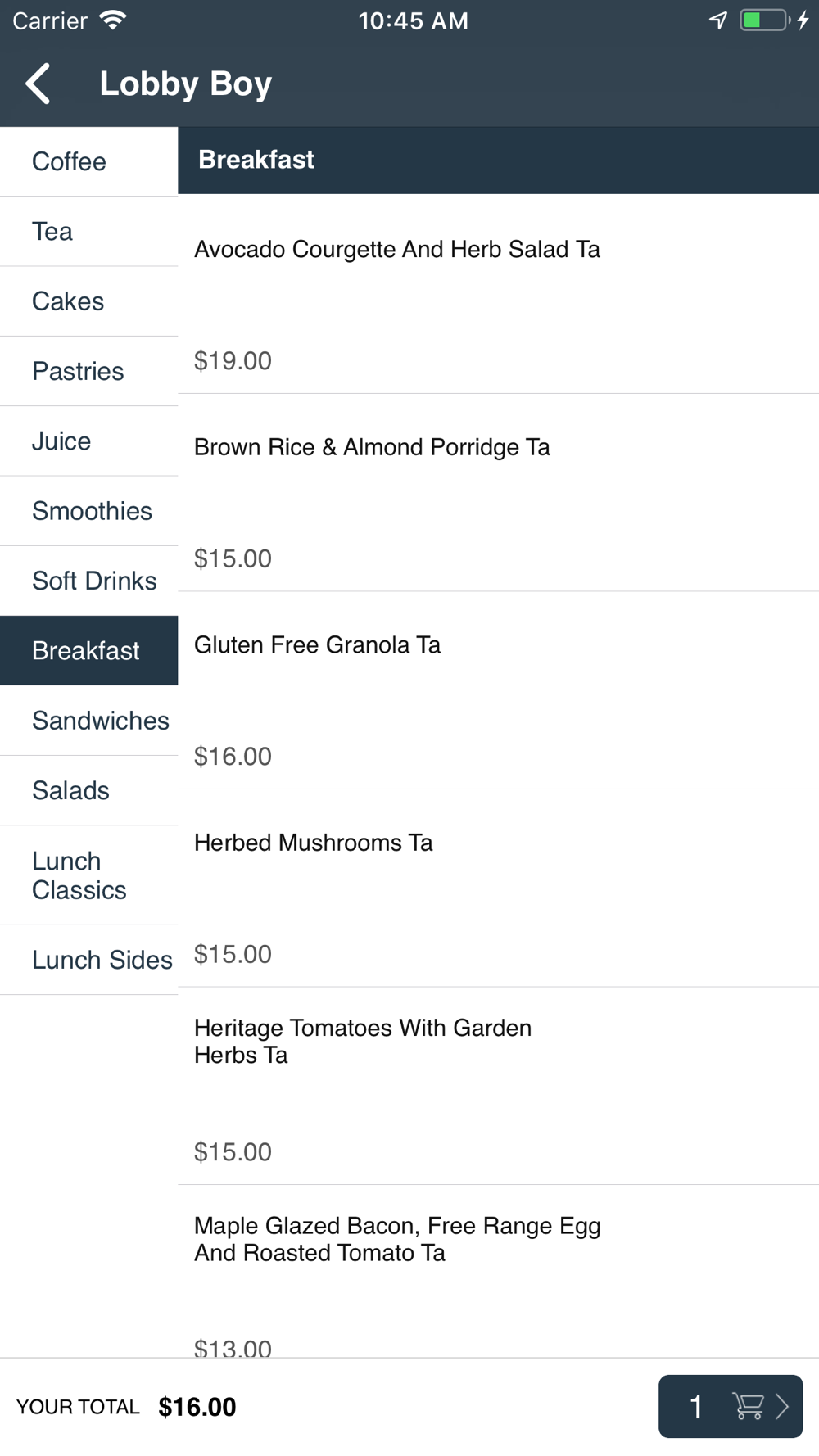Pick Heritage Tomatoes With Garden Herbs item
This screenshot has width=819, height=1456.
pyautogui.click(x=498, y=1086)
